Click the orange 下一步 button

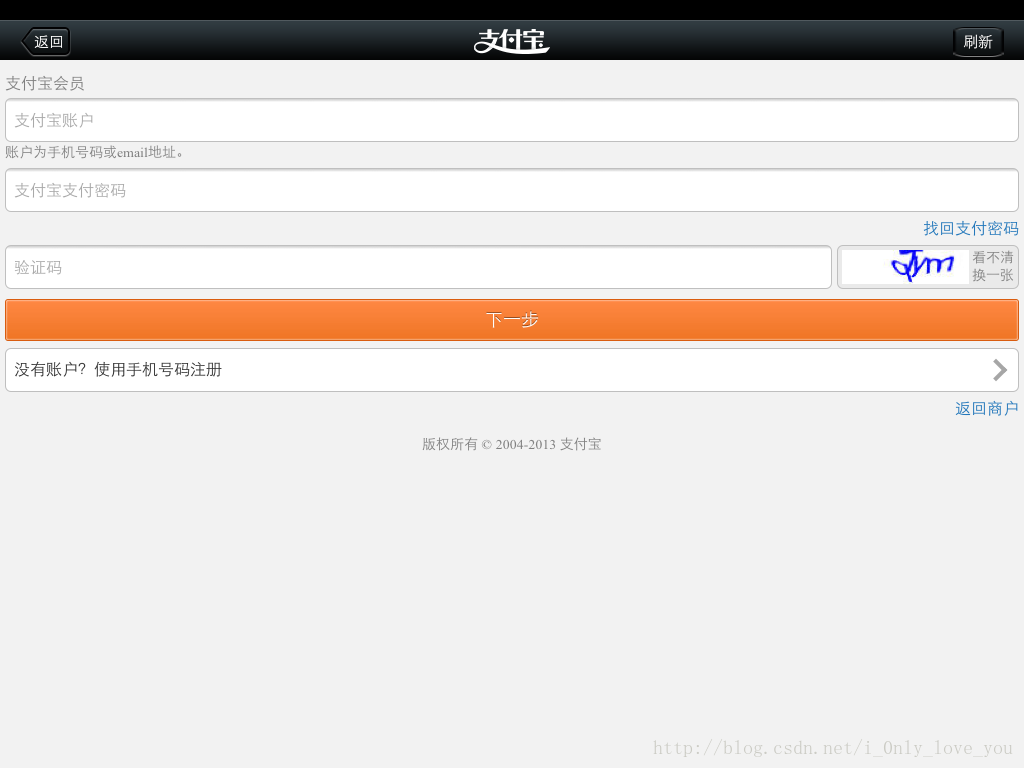click(x=512, y=320)
